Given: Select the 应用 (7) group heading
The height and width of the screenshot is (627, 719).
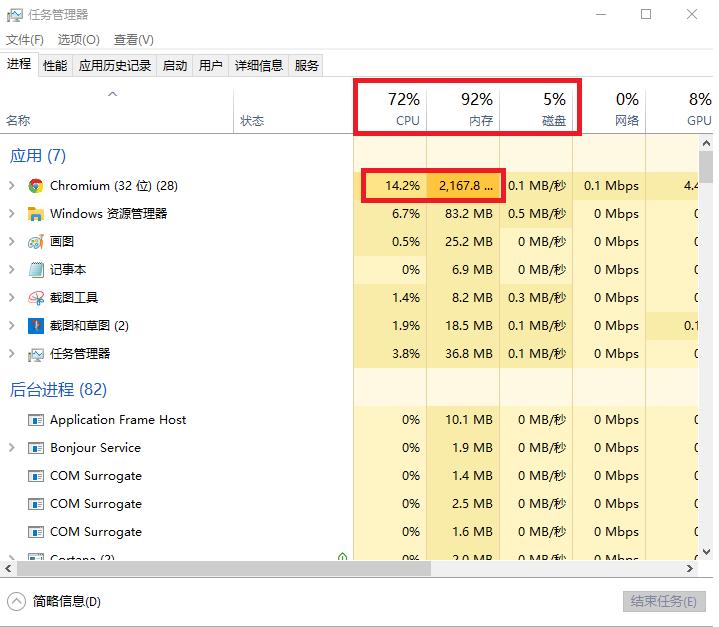Looking at the screenshot, I should (38, 155).
